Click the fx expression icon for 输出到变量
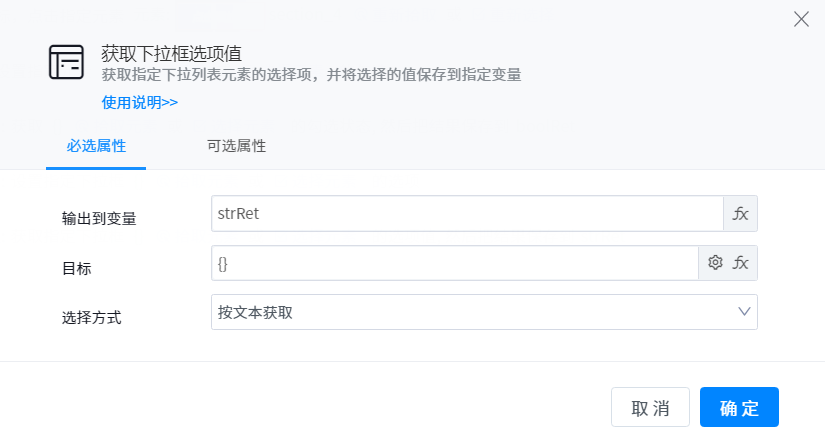The image size is (825, 446). [x=741, y=214]
